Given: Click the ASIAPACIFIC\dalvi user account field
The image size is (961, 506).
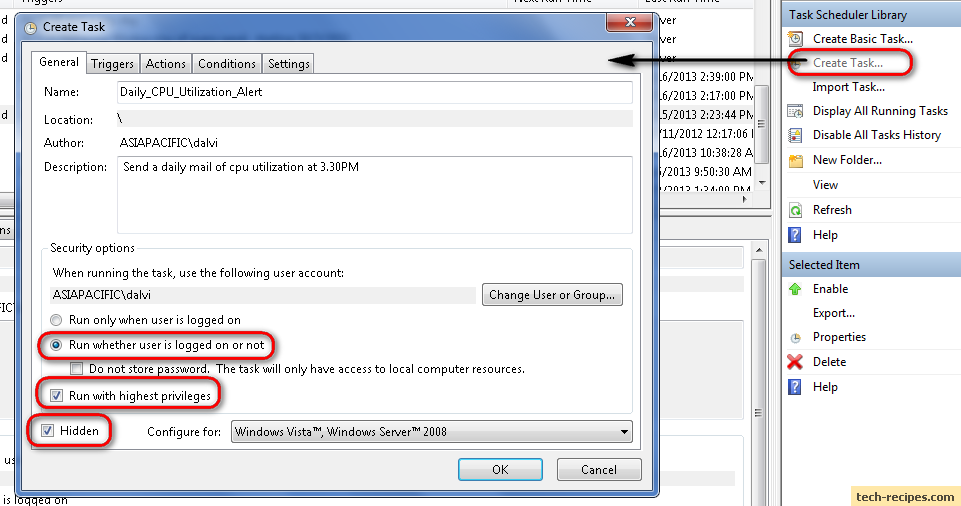Looking at the screenshot, I should 263,295.
